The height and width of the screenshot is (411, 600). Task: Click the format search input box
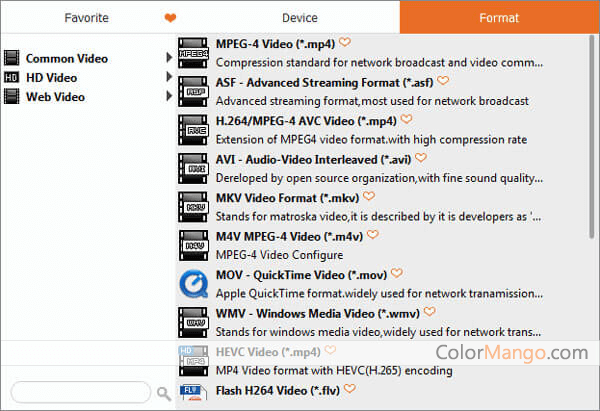pyautogui.click(x=81, y=392)
